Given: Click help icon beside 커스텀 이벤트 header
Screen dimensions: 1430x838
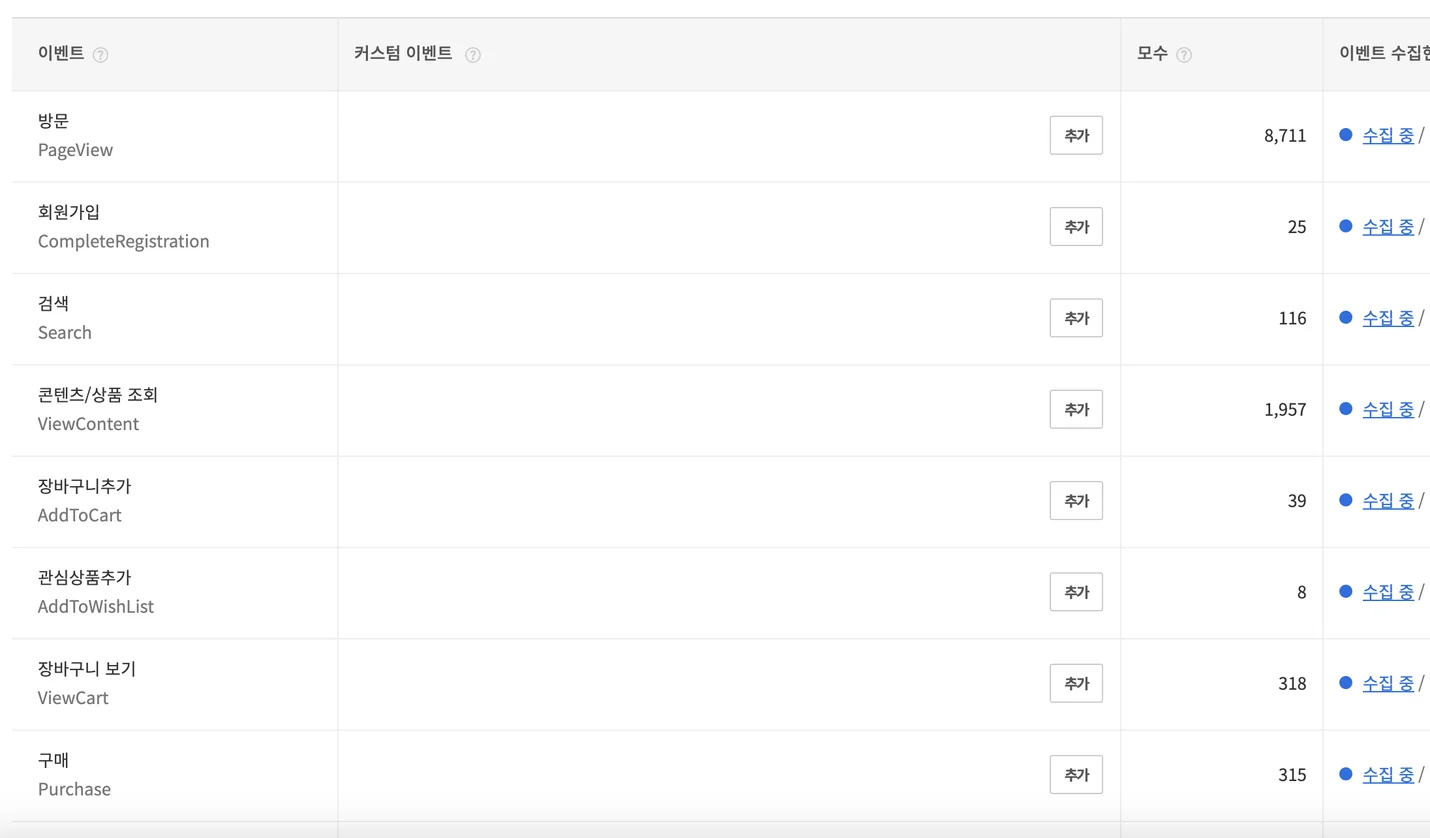Looking at the screenshot, I should click(473, 55).
